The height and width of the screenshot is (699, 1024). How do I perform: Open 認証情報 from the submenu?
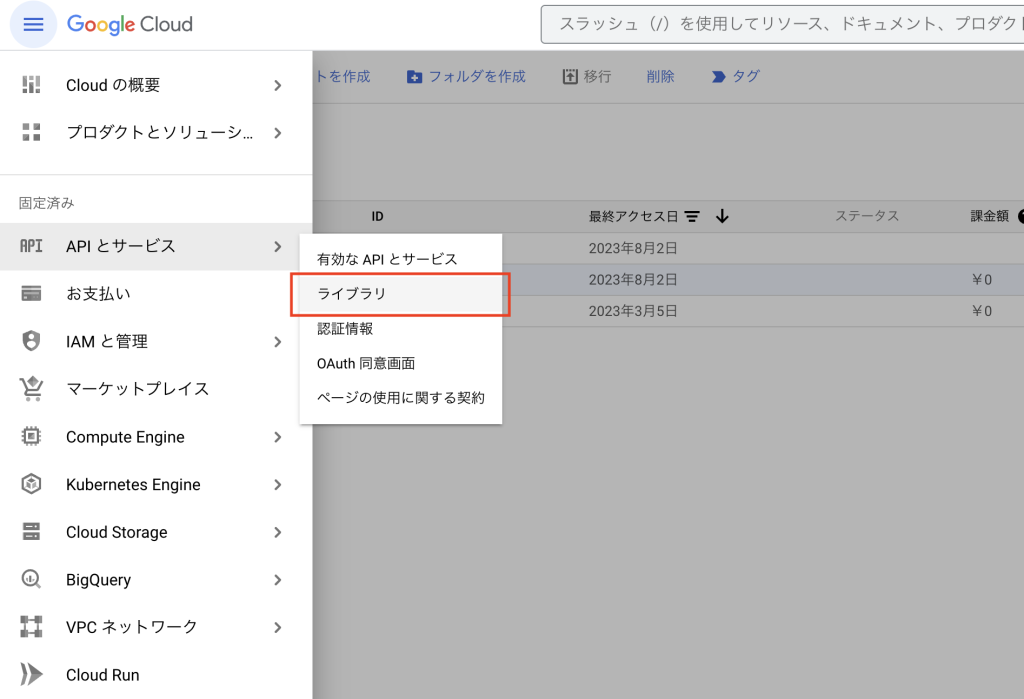coord(400,329)
